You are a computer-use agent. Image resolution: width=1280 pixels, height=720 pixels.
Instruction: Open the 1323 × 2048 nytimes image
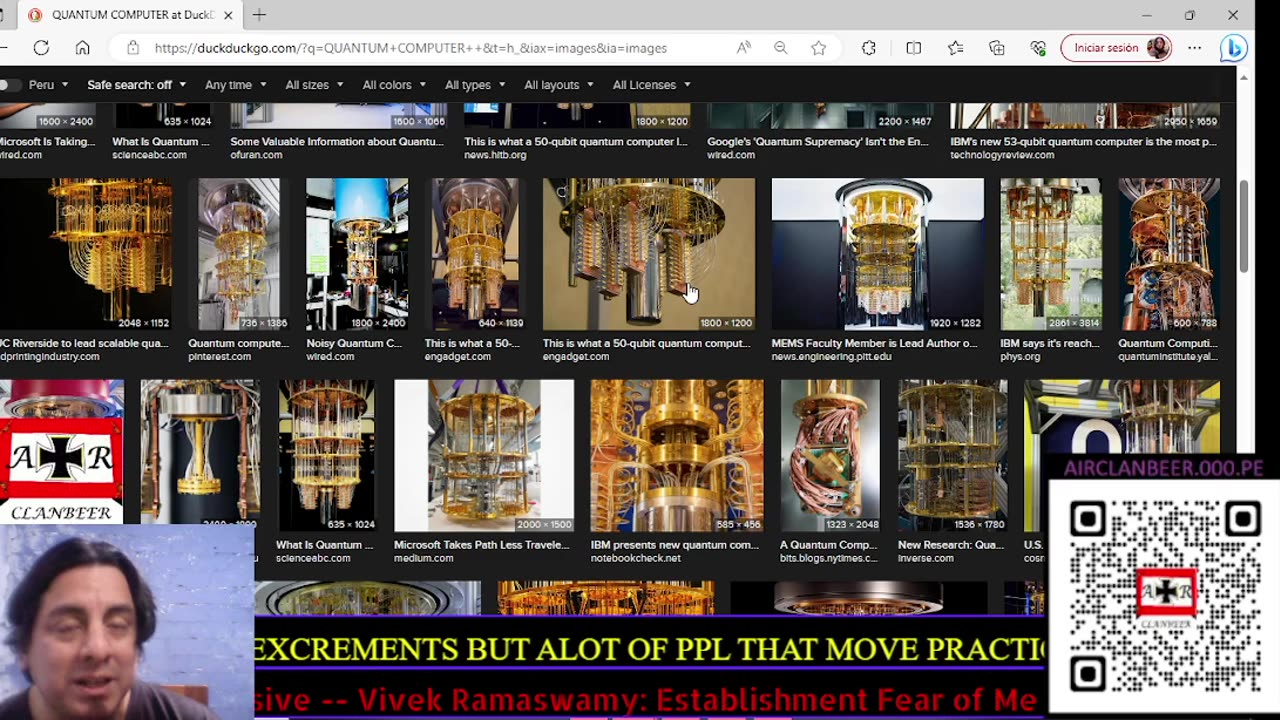click(x=830, y=455)
